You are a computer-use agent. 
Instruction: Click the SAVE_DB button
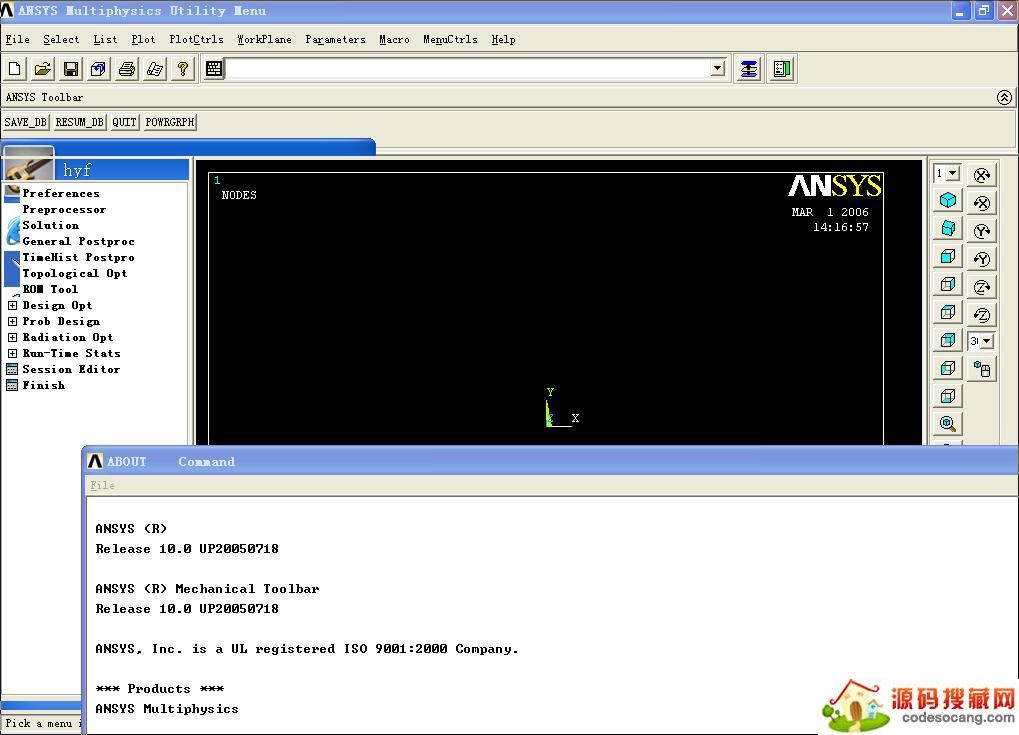click(x=25, y=122)
